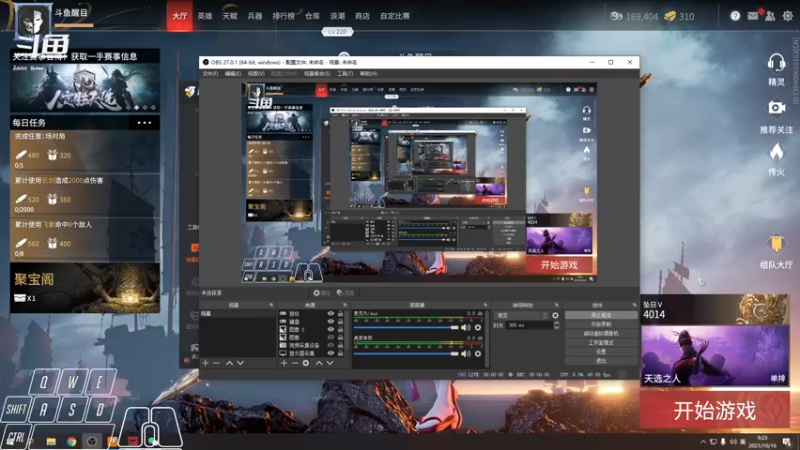Toggle visibility of 鼠标 source

coord(331,314)
